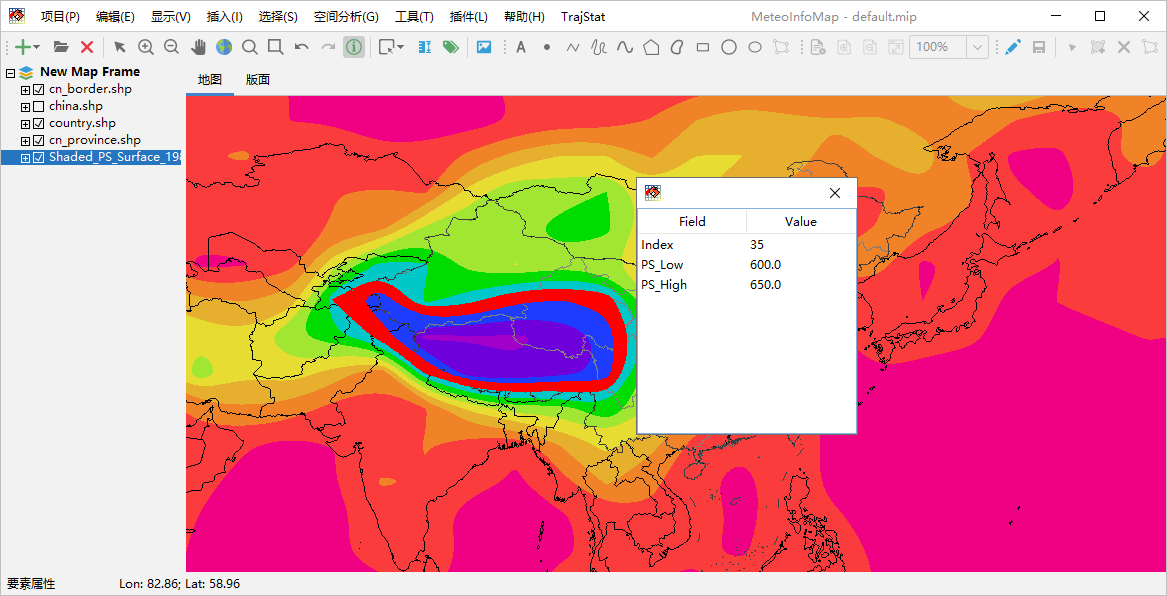Uncheck the cn_border.shp layer checkbox
The width and height of the screenshot is (1167, 596).
coord(39,89)
